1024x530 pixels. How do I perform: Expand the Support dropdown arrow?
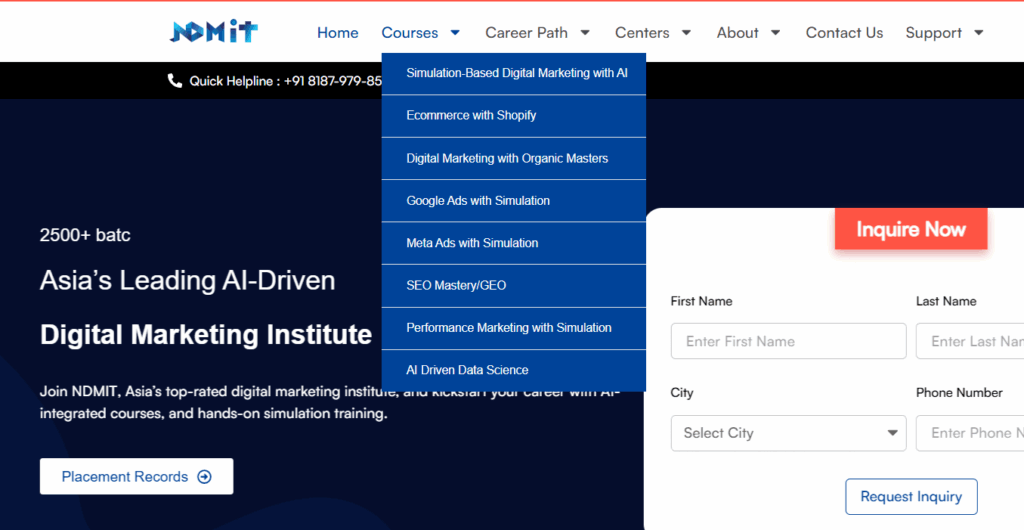(x=978, y=33)
